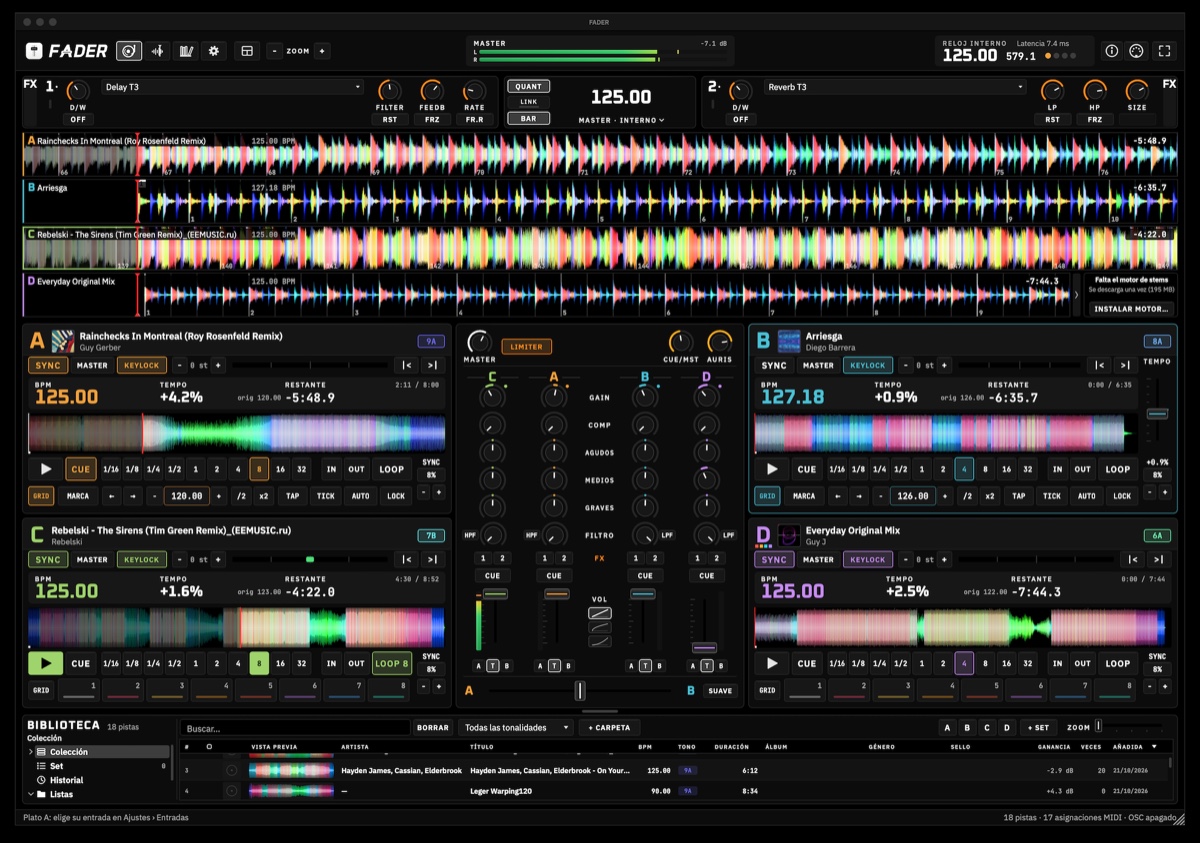Select Historial in the library sidebar

(66, 780)
